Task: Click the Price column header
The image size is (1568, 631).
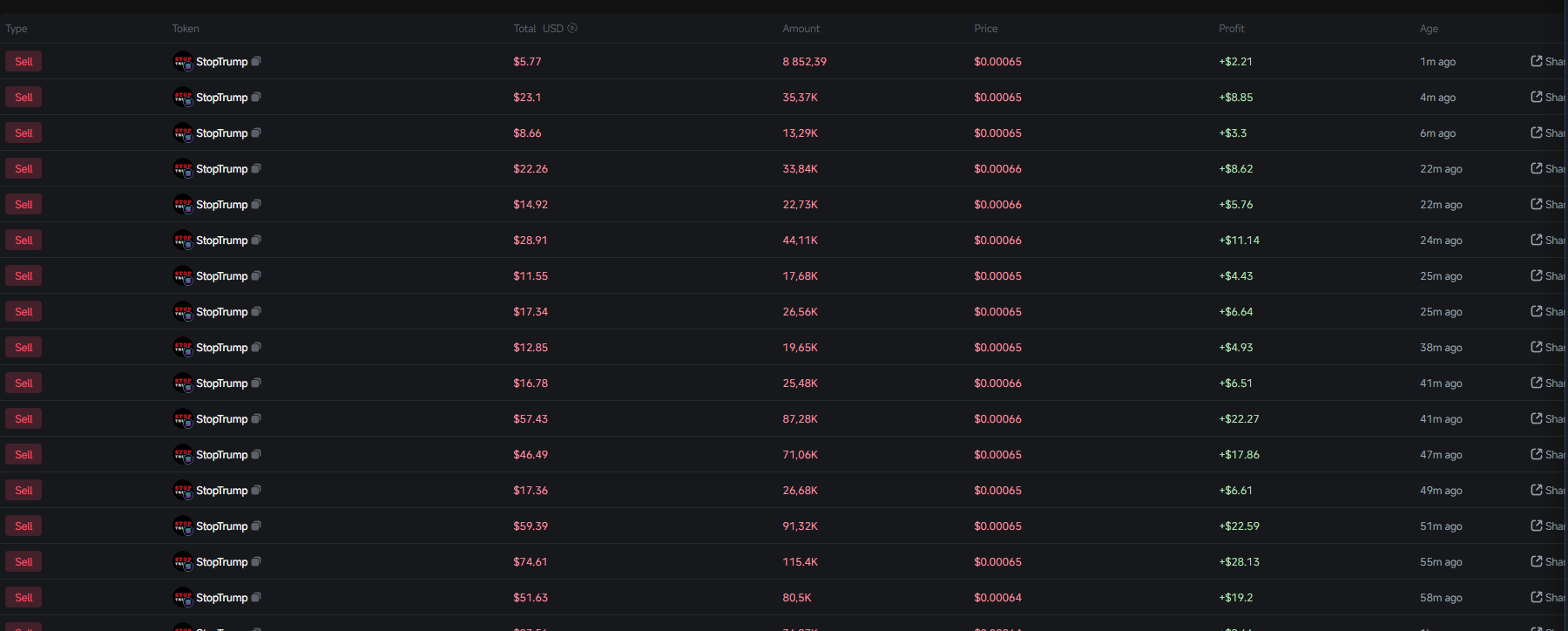Action: click(985, 29)
